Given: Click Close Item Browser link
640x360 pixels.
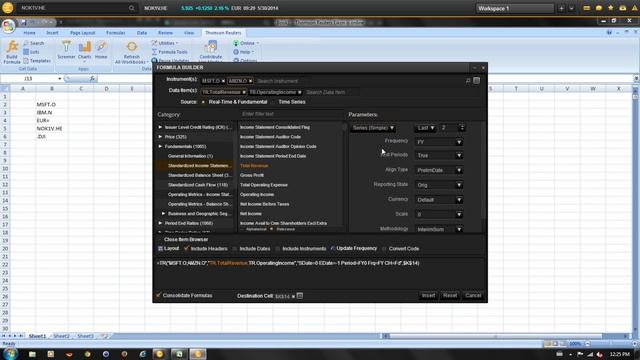Looking at the screenshot, I should [186, 240].
